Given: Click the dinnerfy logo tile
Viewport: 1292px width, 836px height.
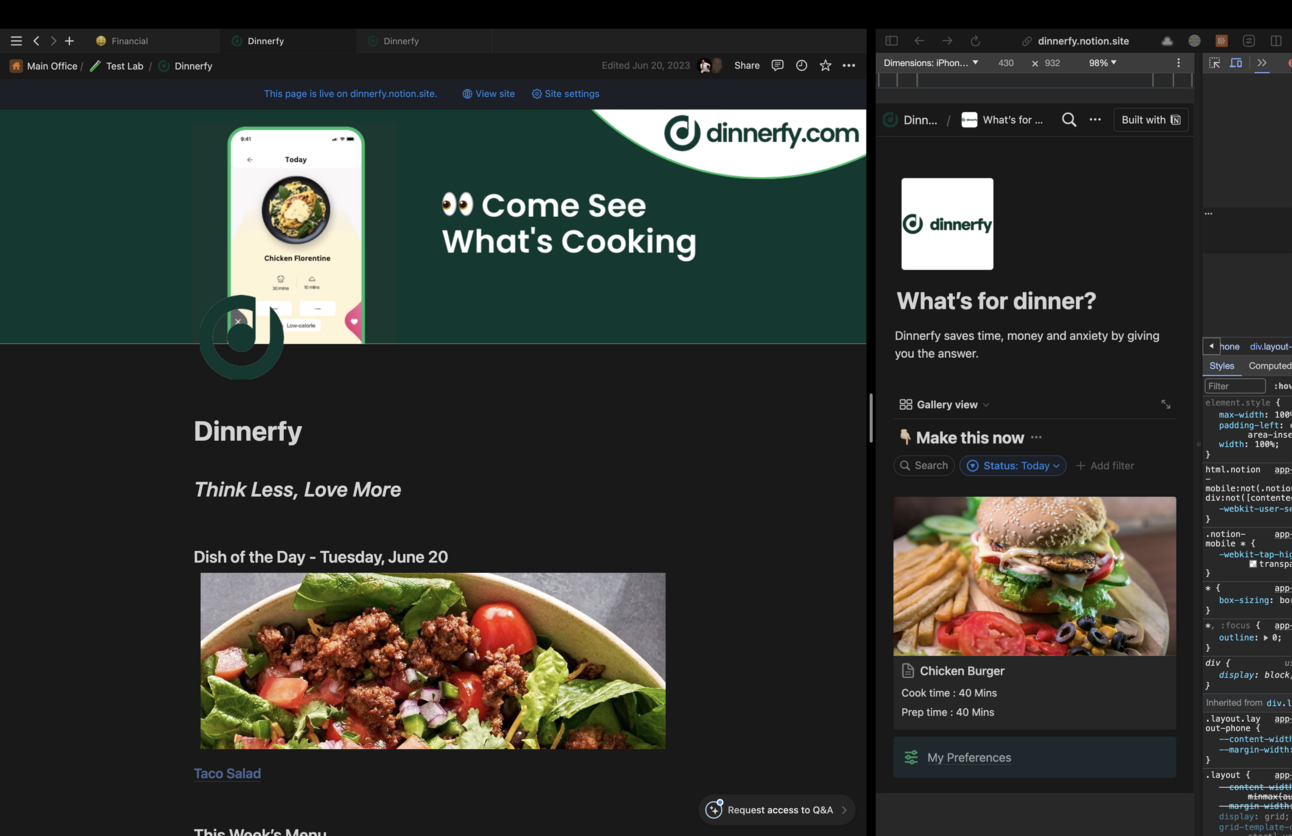Looking at the screenshot, I should [x=947, y=224].
